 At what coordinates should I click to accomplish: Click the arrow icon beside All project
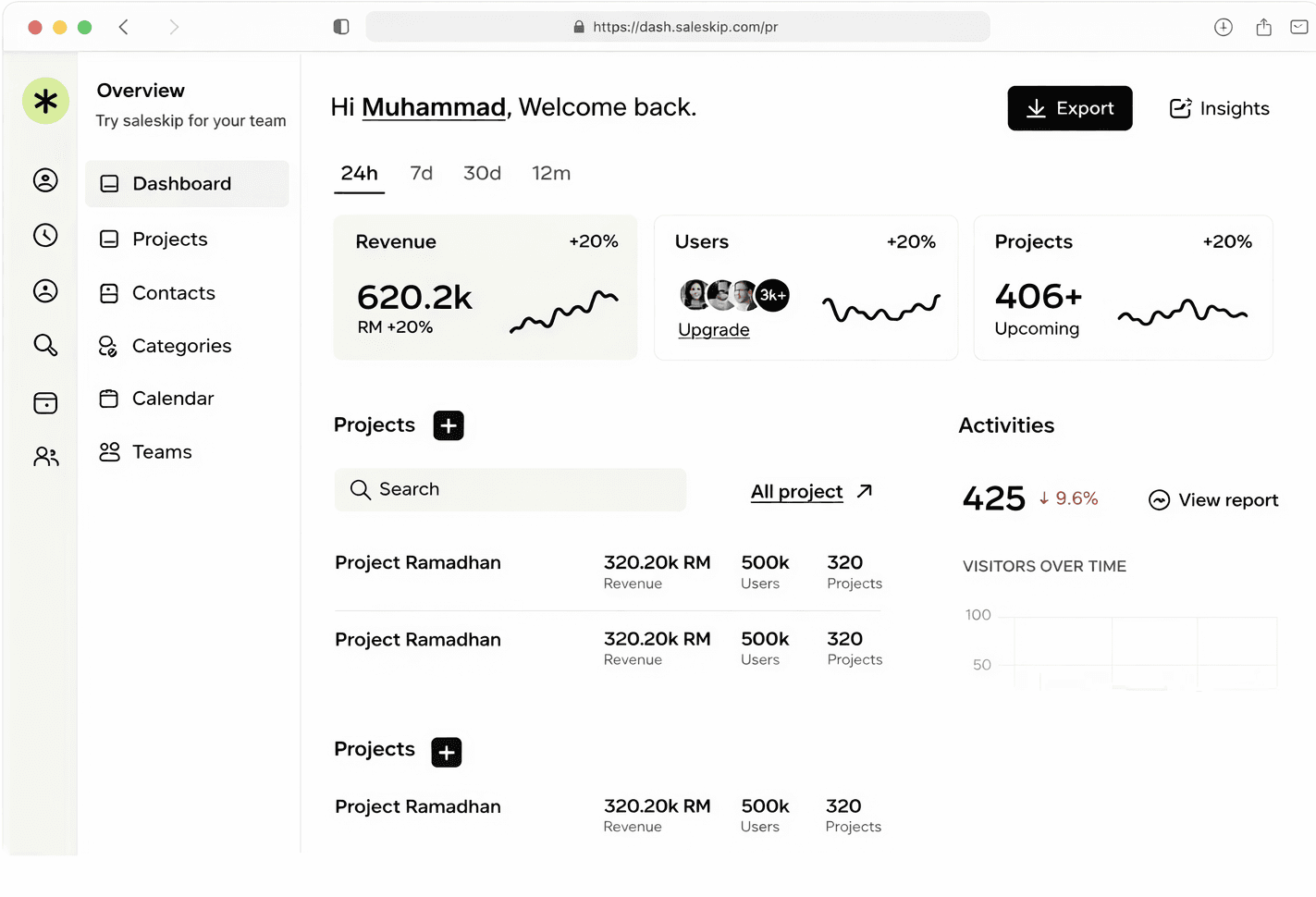pyautogui.click(x=864, y=491)
